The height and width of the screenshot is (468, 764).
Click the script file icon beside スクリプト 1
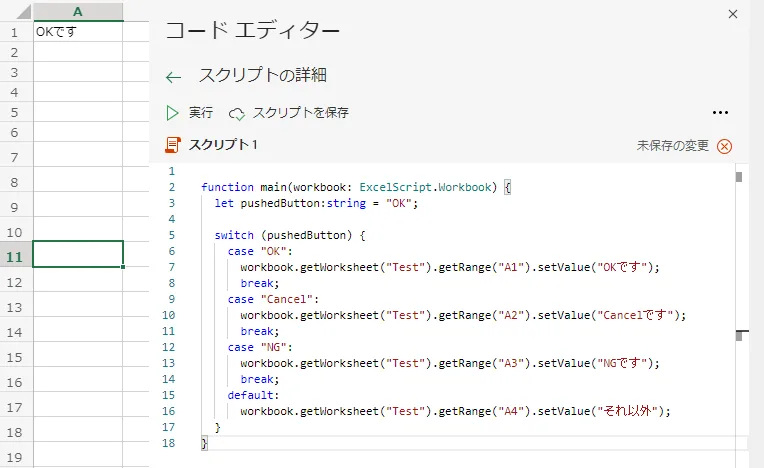point(173,146)
